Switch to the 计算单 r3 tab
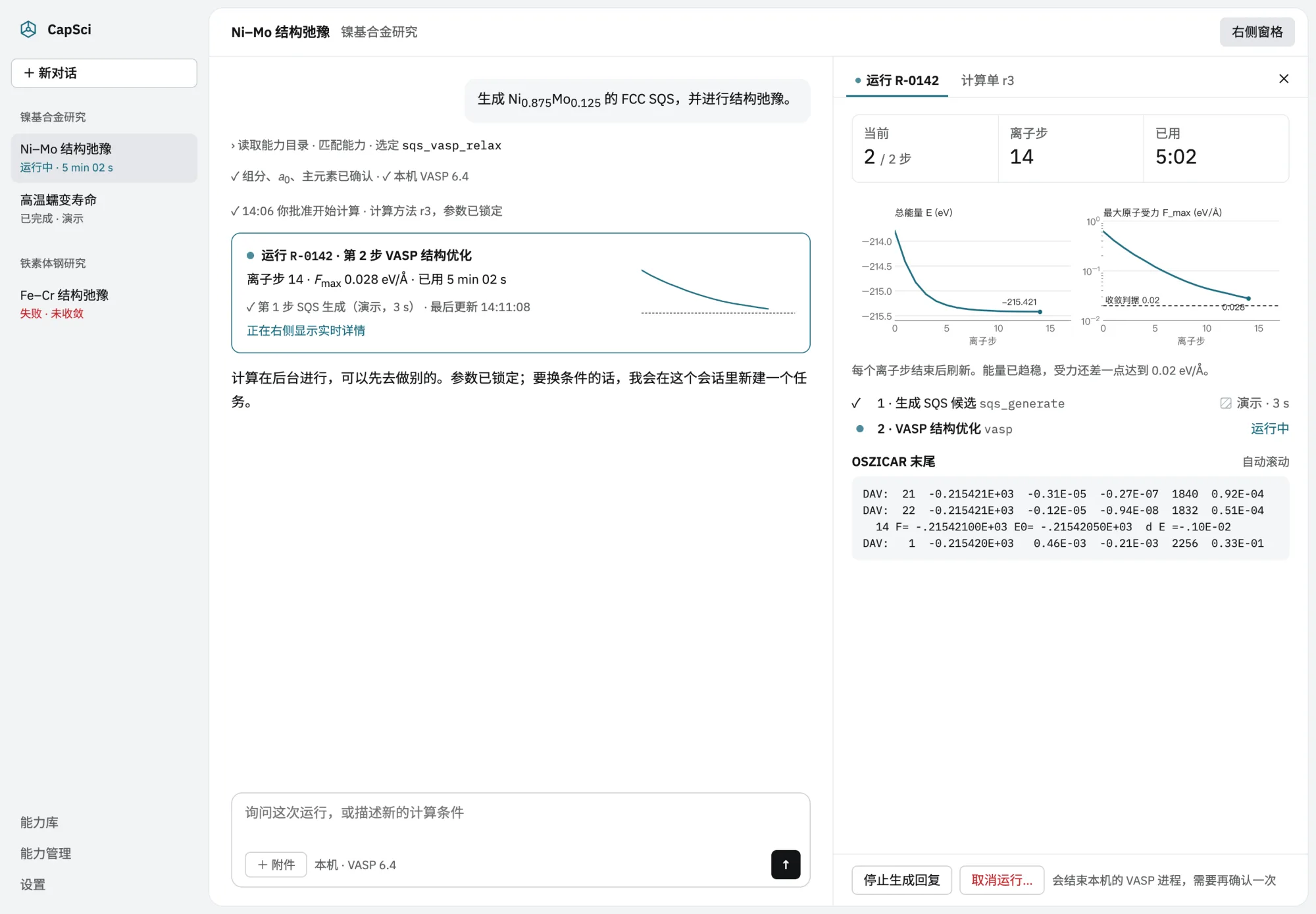 pyautogui.click(x=987, y=80)
